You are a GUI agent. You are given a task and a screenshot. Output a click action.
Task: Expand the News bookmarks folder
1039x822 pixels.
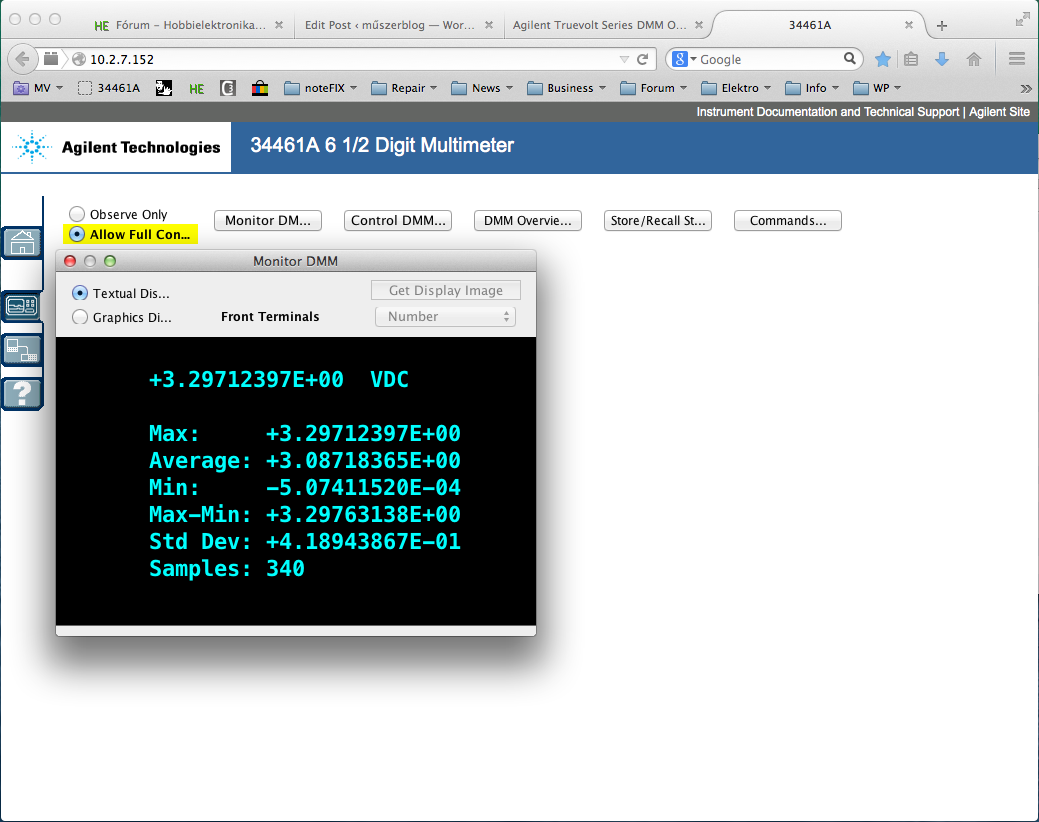(x=482, y=88)
